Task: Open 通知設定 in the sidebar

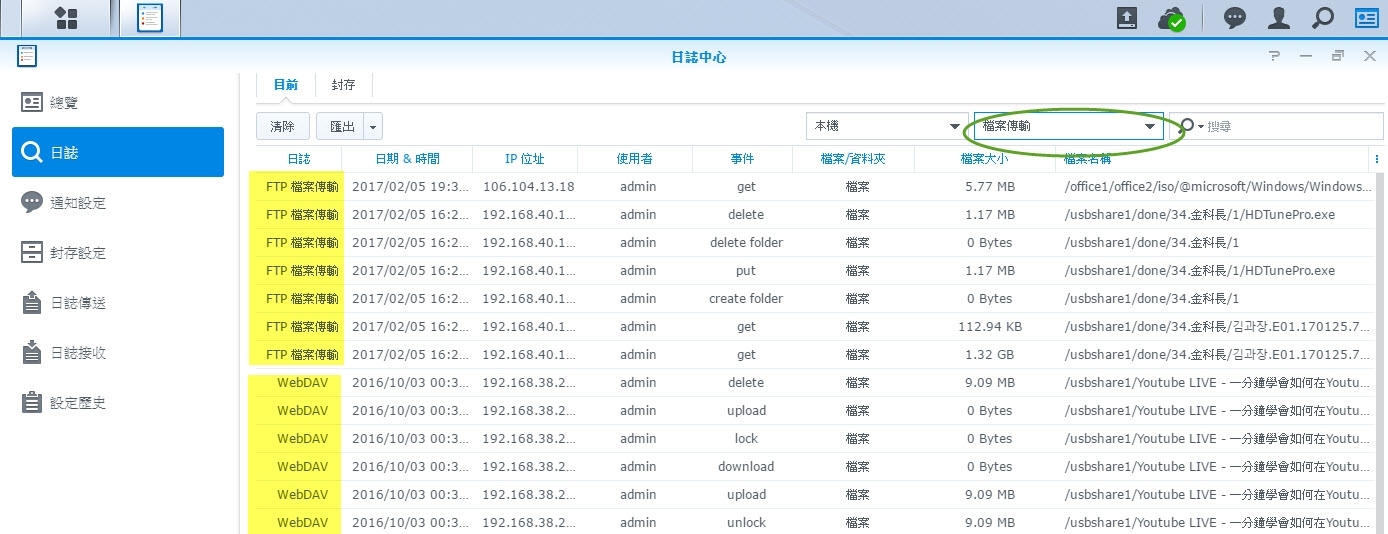Action: (x=118, y=202)
